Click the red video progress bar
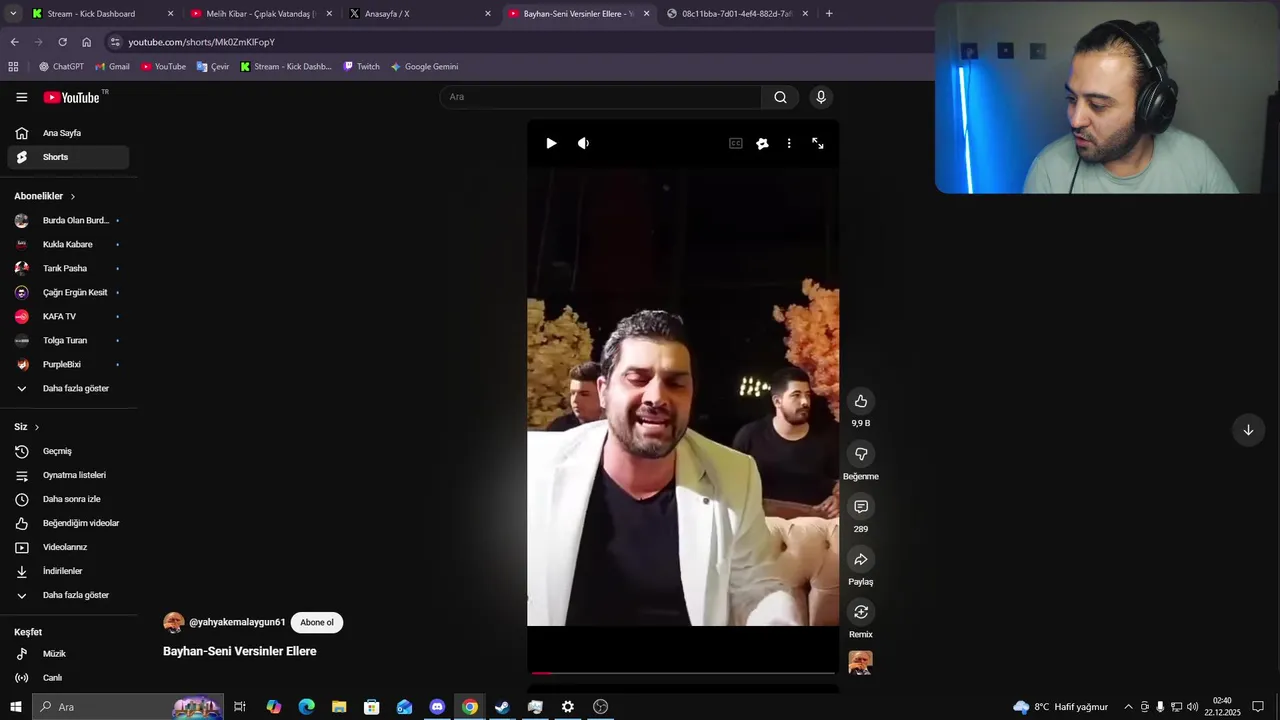Image resolution: width=1280 pixels, height=720 pixels. click(x=683, y=672)
